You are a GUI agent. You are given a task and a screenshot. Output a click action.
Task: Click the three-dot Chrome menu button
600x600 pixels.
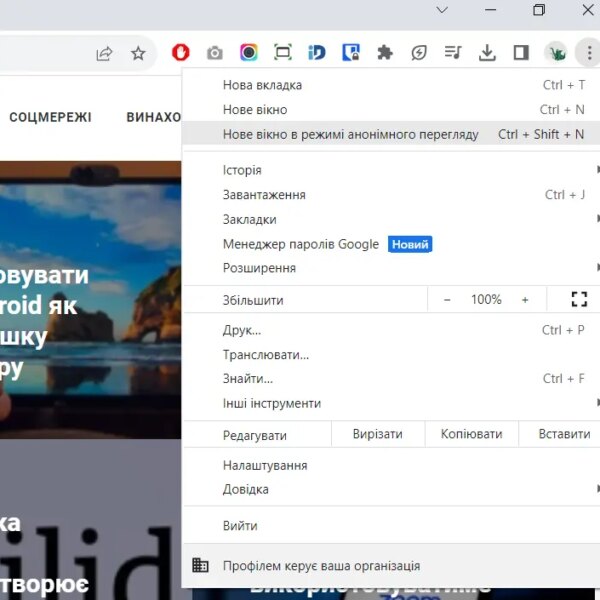coord(589,53)
